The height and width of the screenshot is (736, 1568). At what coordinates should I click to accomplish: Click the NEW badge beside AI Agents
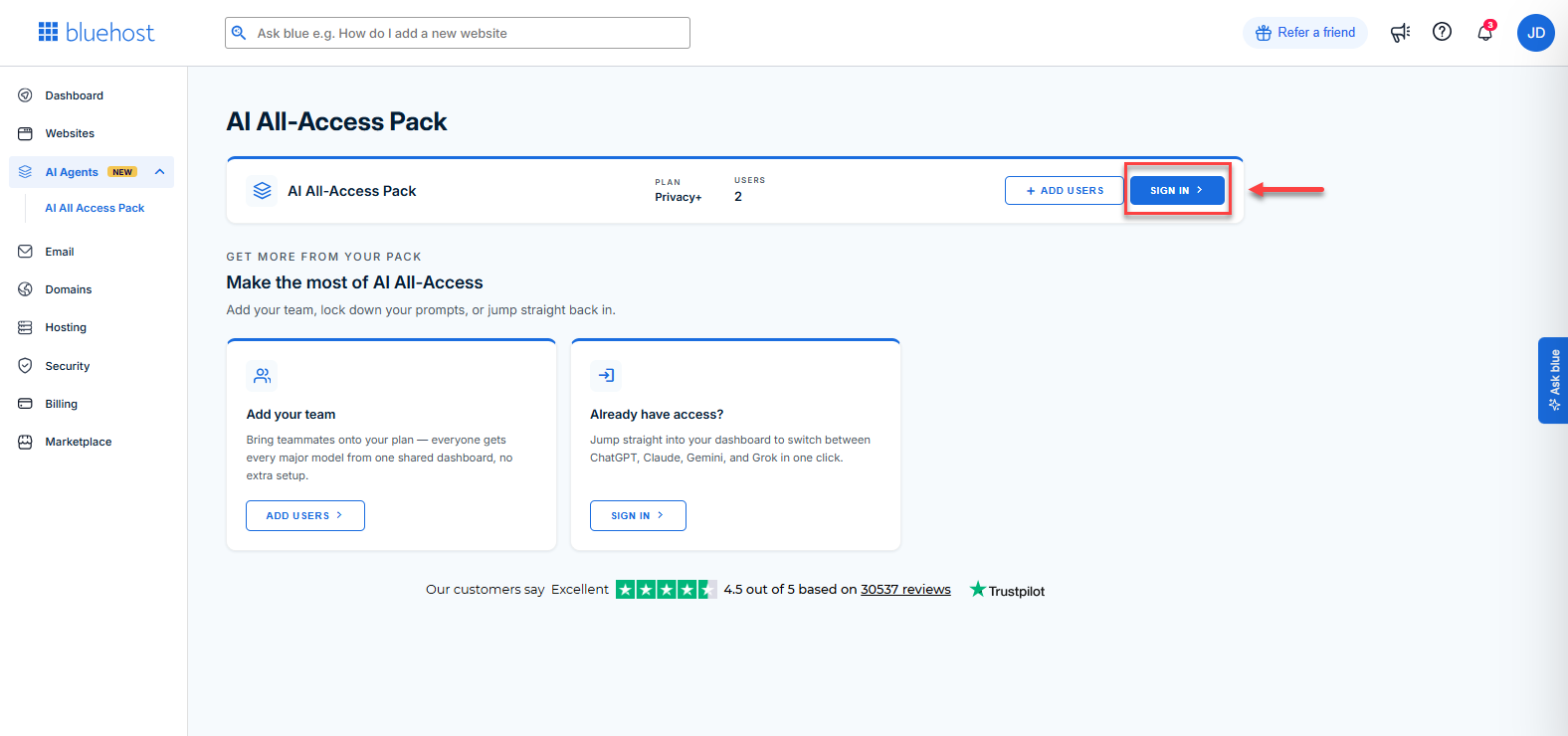122,172
